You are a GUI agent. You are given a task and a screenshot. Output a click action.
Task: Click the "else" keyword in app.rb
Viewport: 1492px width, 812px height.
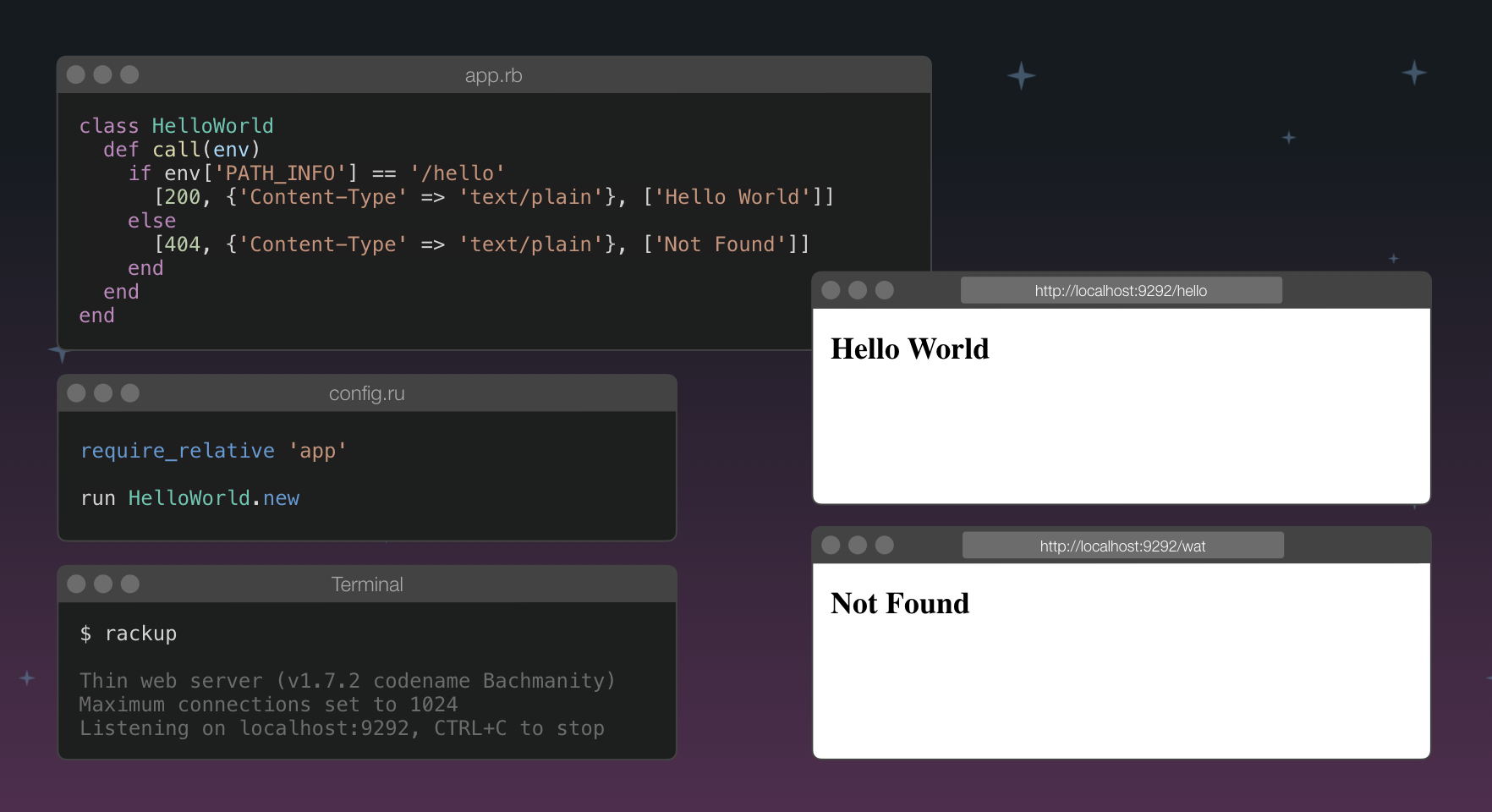click(x=152, y=221)
